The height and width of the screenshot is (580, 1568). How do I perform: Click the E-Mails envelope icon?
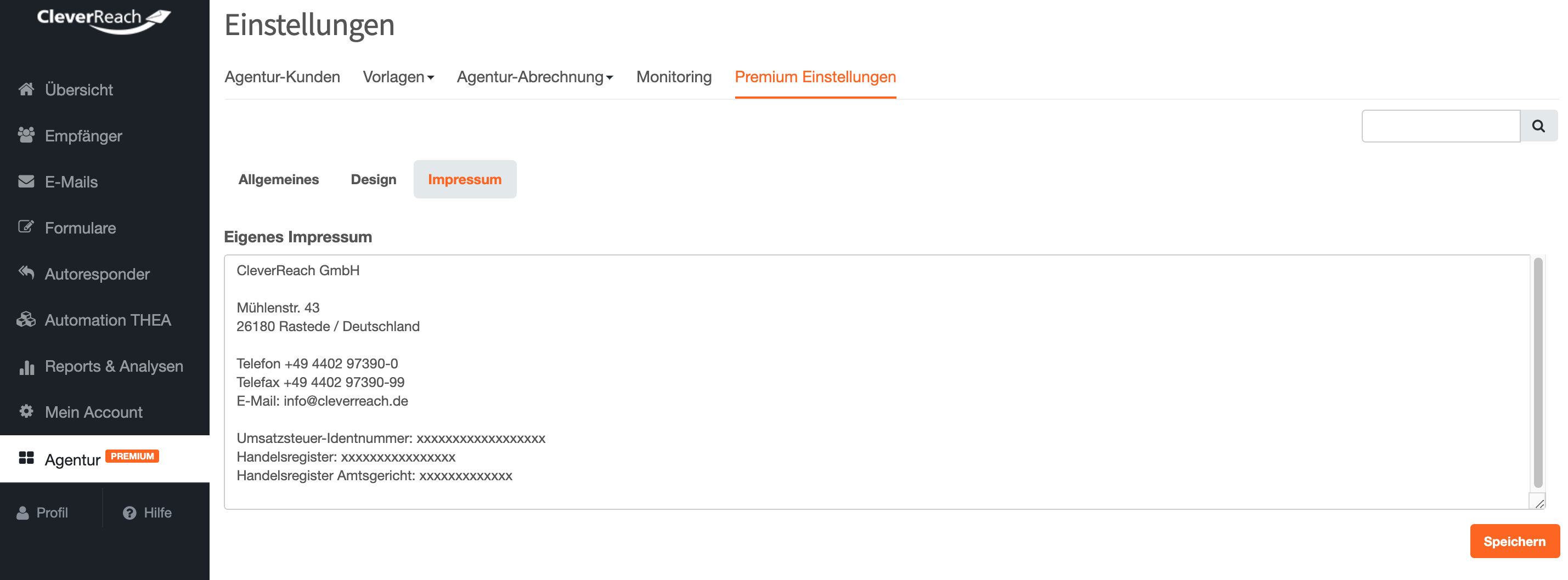tap(26, 181)
